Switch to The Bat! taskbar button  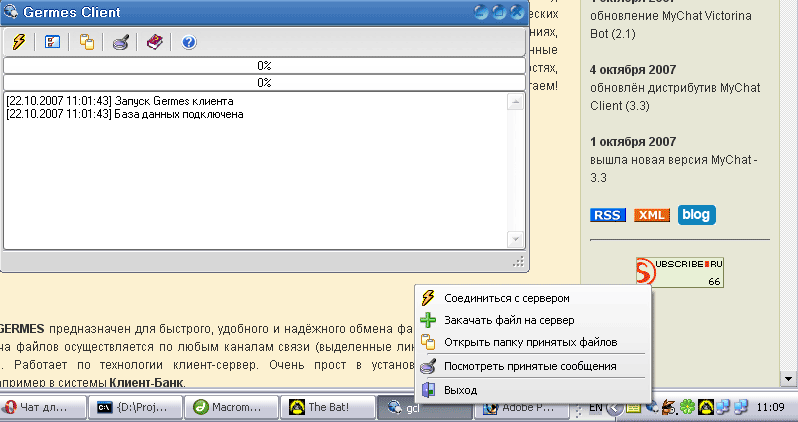click(x=328, y=407)
